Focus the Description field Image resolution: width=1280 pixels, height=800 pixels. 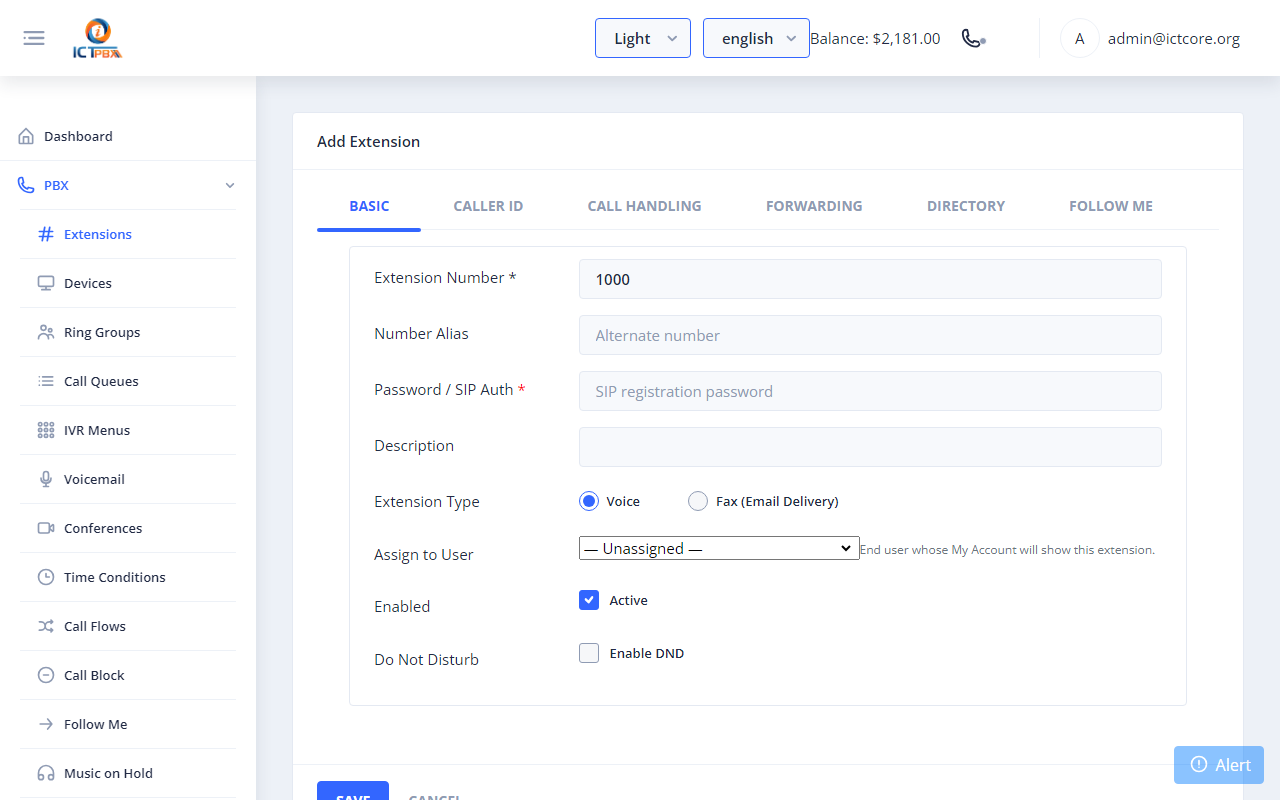click(870, 447)
